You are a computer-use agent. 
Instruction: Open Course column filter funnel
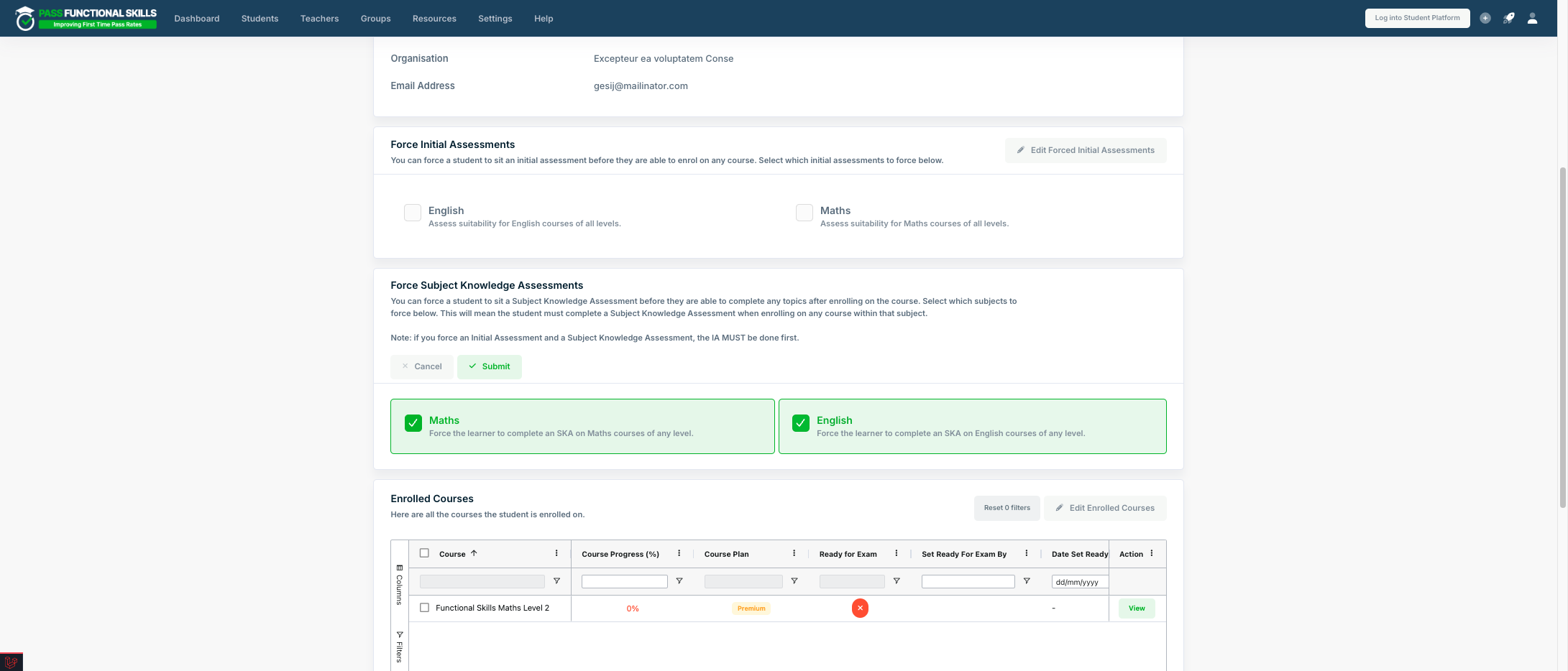556,581
